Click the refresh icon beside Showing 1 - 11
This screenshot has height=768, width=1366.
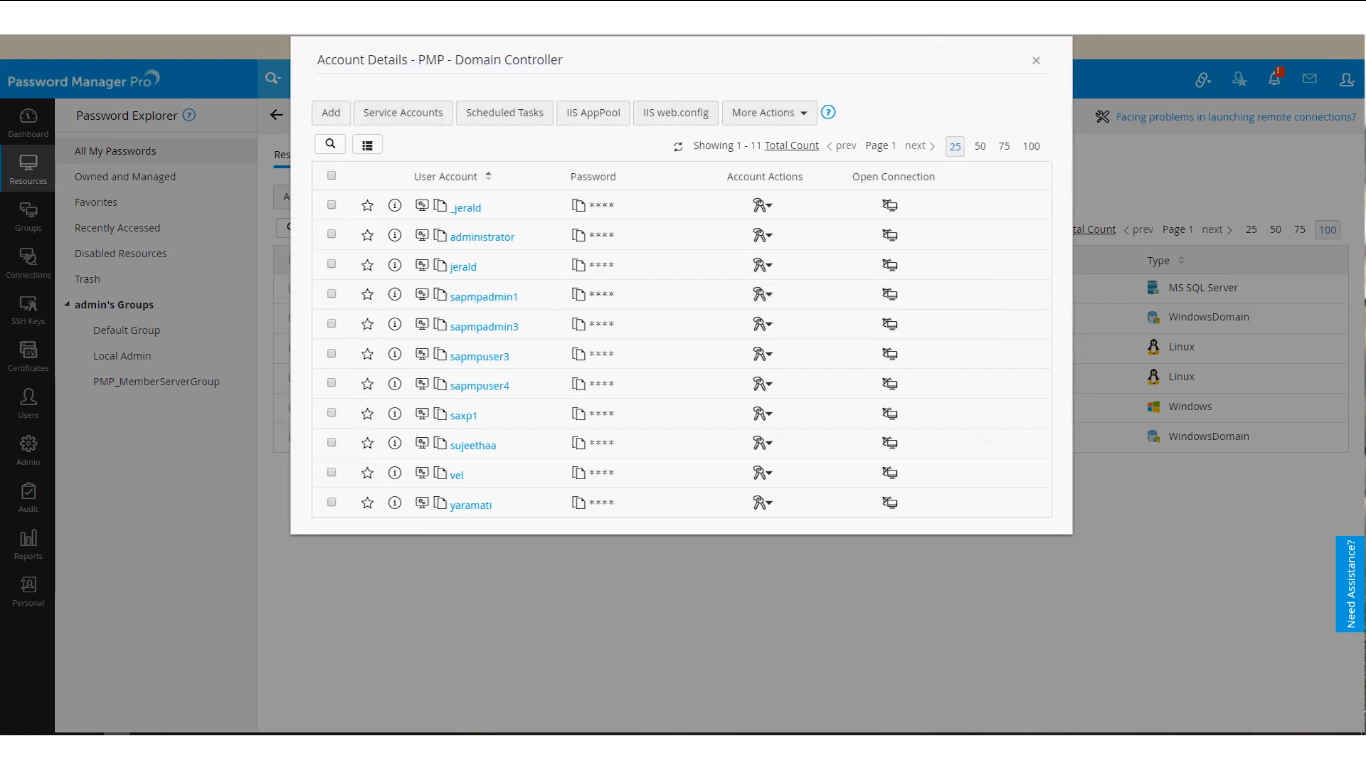678,146
